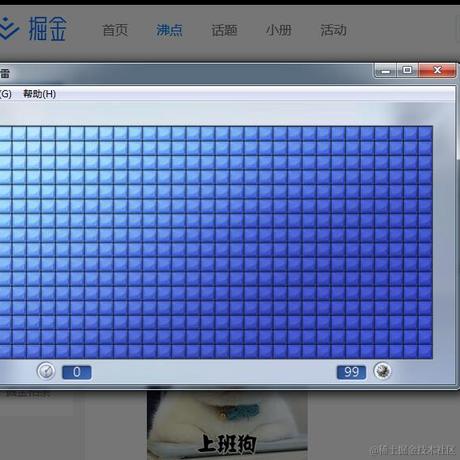Reveal top-right corner tile of minefield

pyautogui.click(x=426, y=133)
